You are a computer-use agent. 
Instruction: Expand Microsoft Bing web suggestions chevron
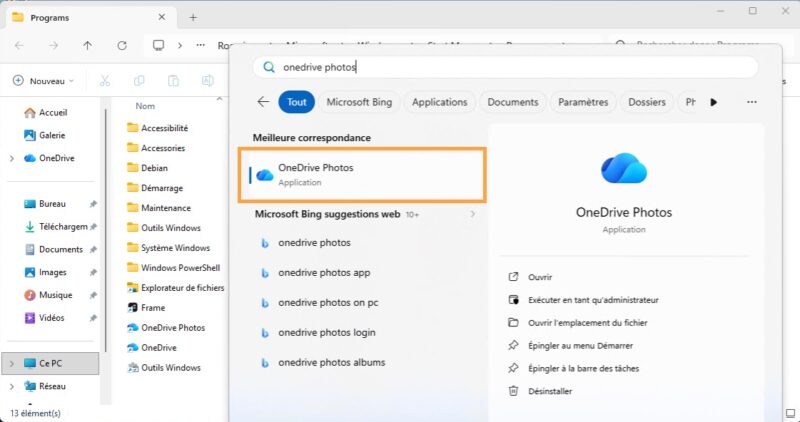pos(473,214)
